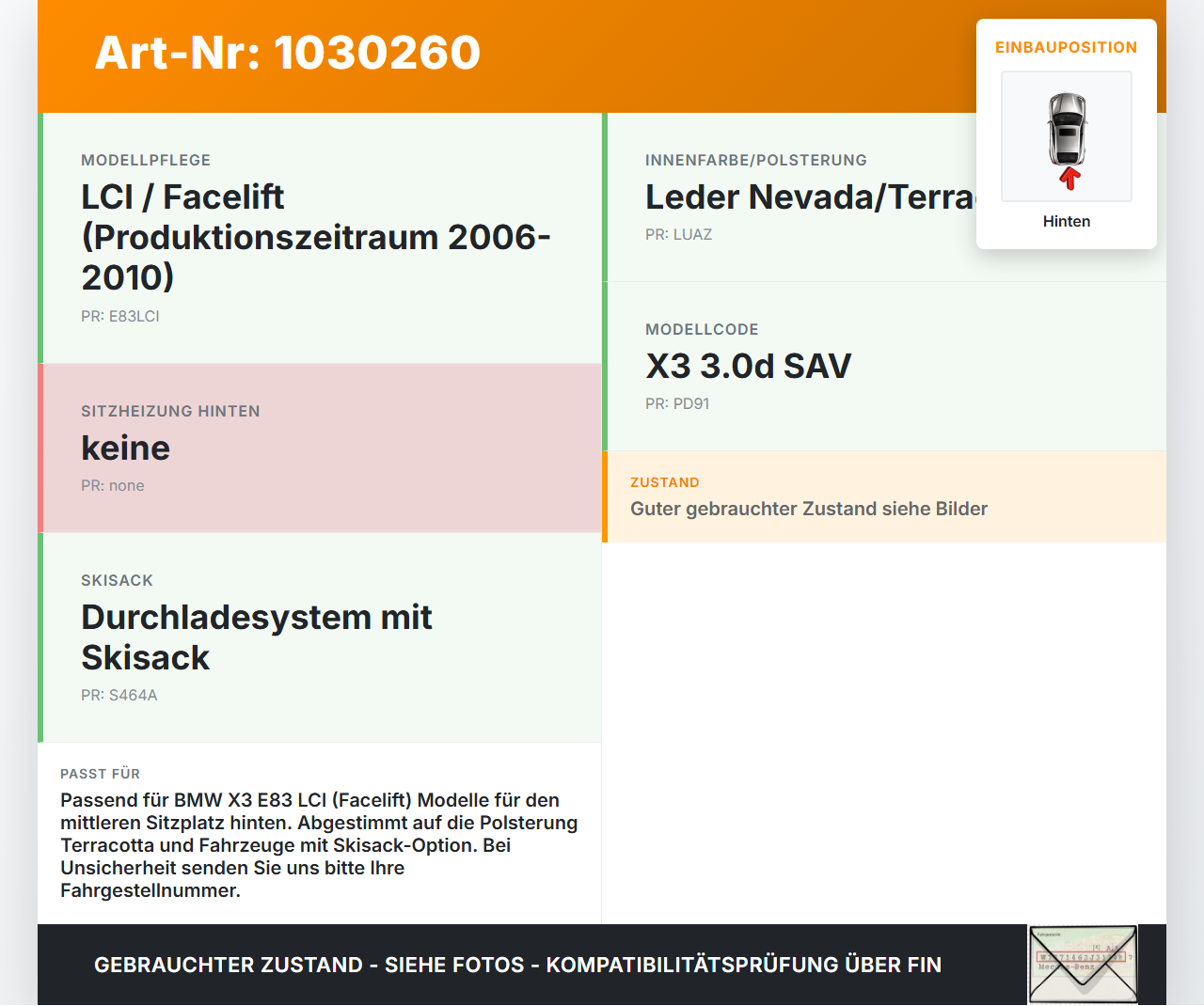Image resolution: width=1204 pixels, height=1006 pixels.
Task: Click the PR: PD91 code
Action: pyautogui.click(x=677, y=404)
